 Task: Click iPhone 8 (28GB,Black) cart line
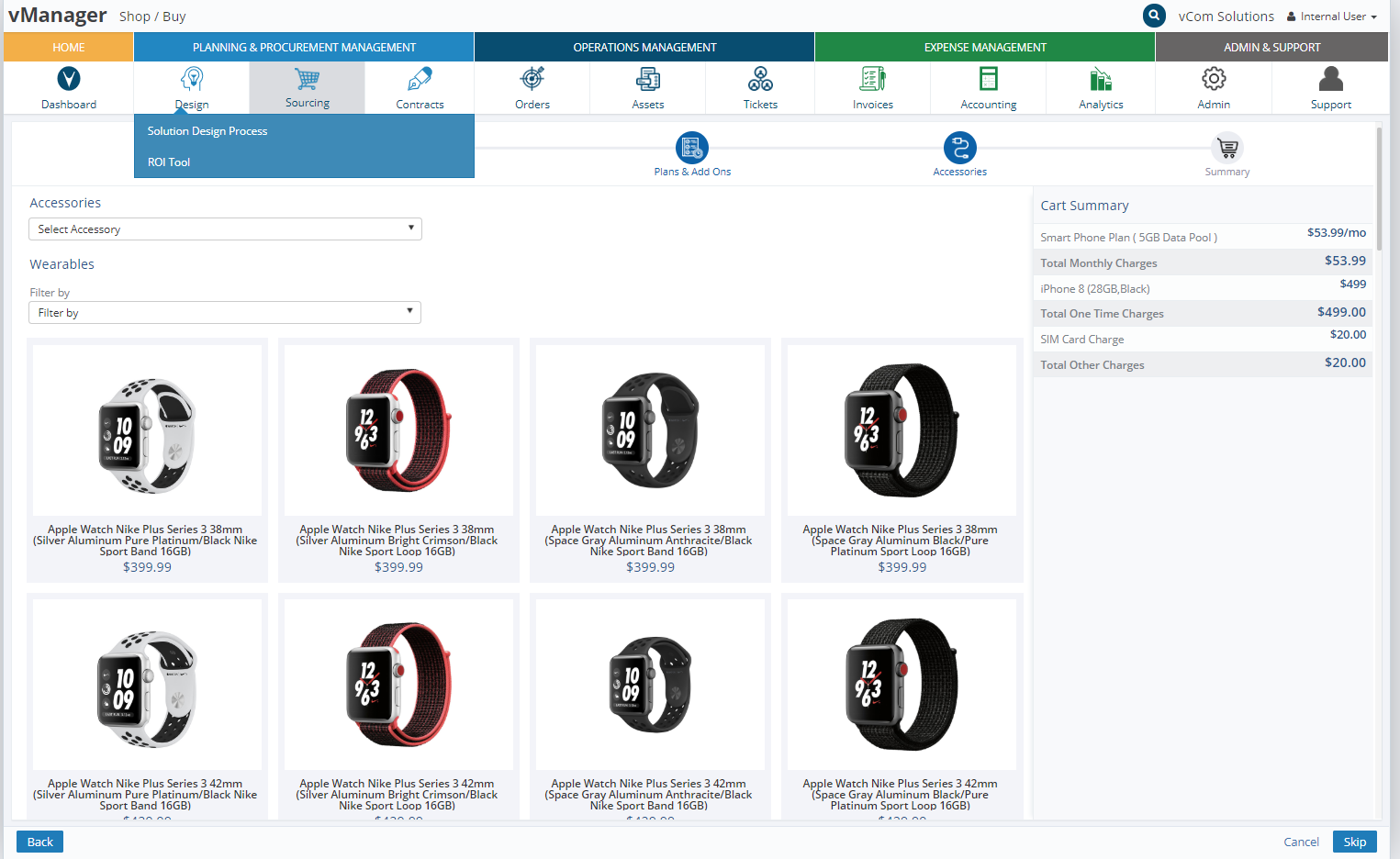[1203, 288]
